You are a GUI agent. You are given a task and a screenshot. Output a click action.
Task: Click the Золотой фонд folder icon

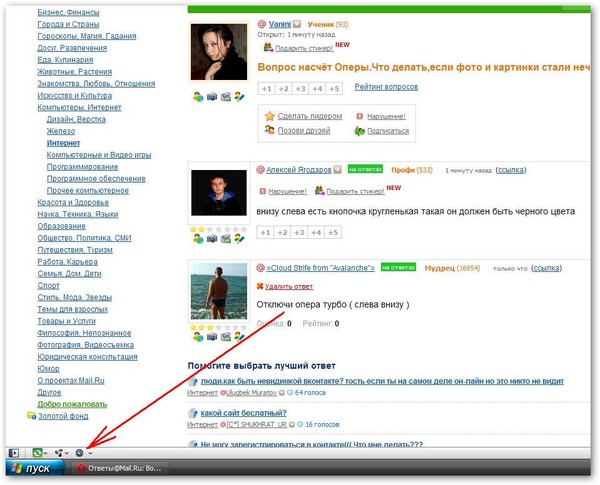(x=31, y=416)
